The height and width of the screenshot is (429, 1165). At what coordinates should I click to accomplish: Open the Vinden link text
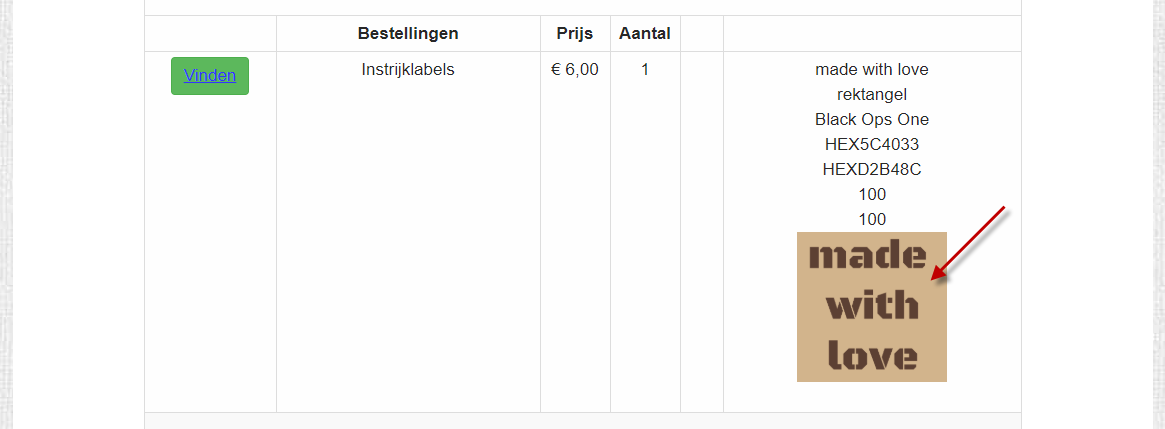pos(210,76)
